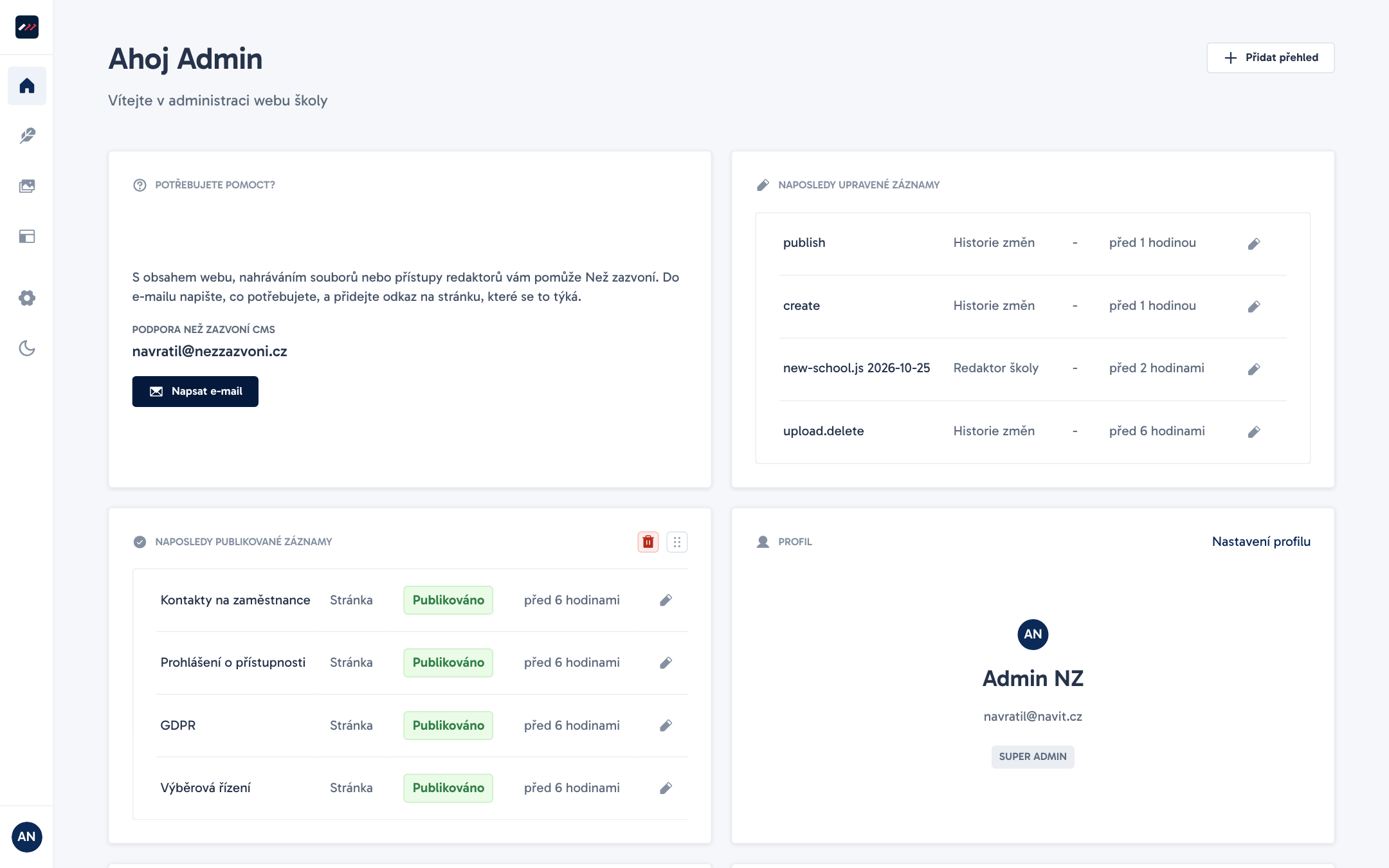Click Redaktor školy in new-school.js row
The image size is (1389, 868).
coord(996,368)
